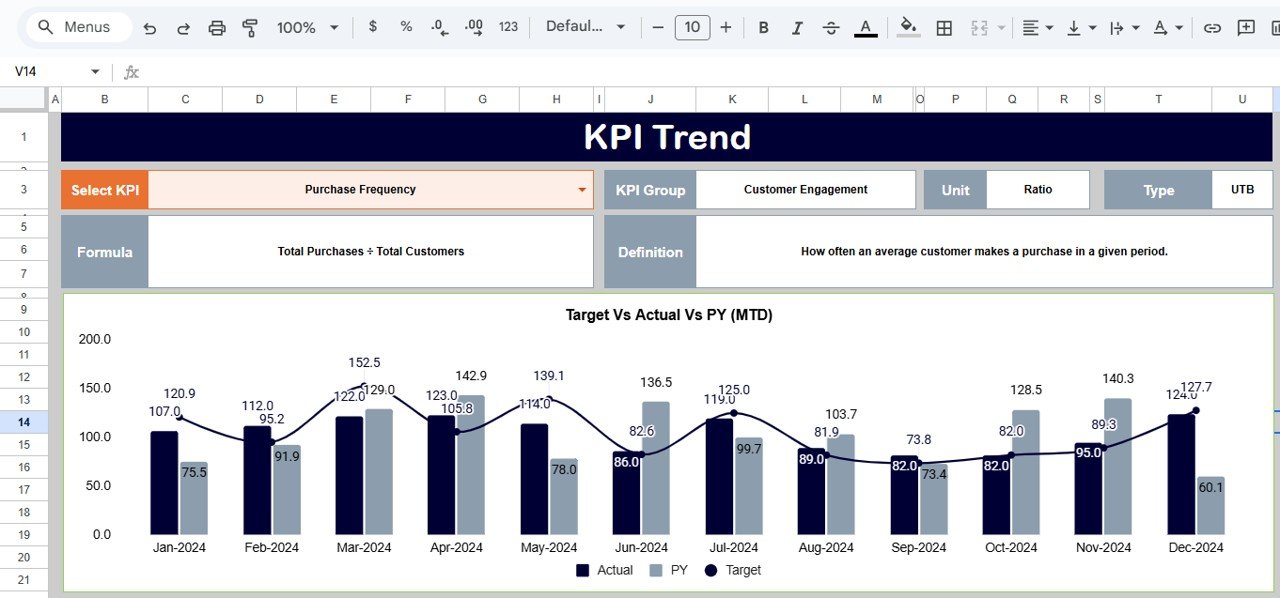
Task: Open the Print dialog via printer icon
Action: 217,27
